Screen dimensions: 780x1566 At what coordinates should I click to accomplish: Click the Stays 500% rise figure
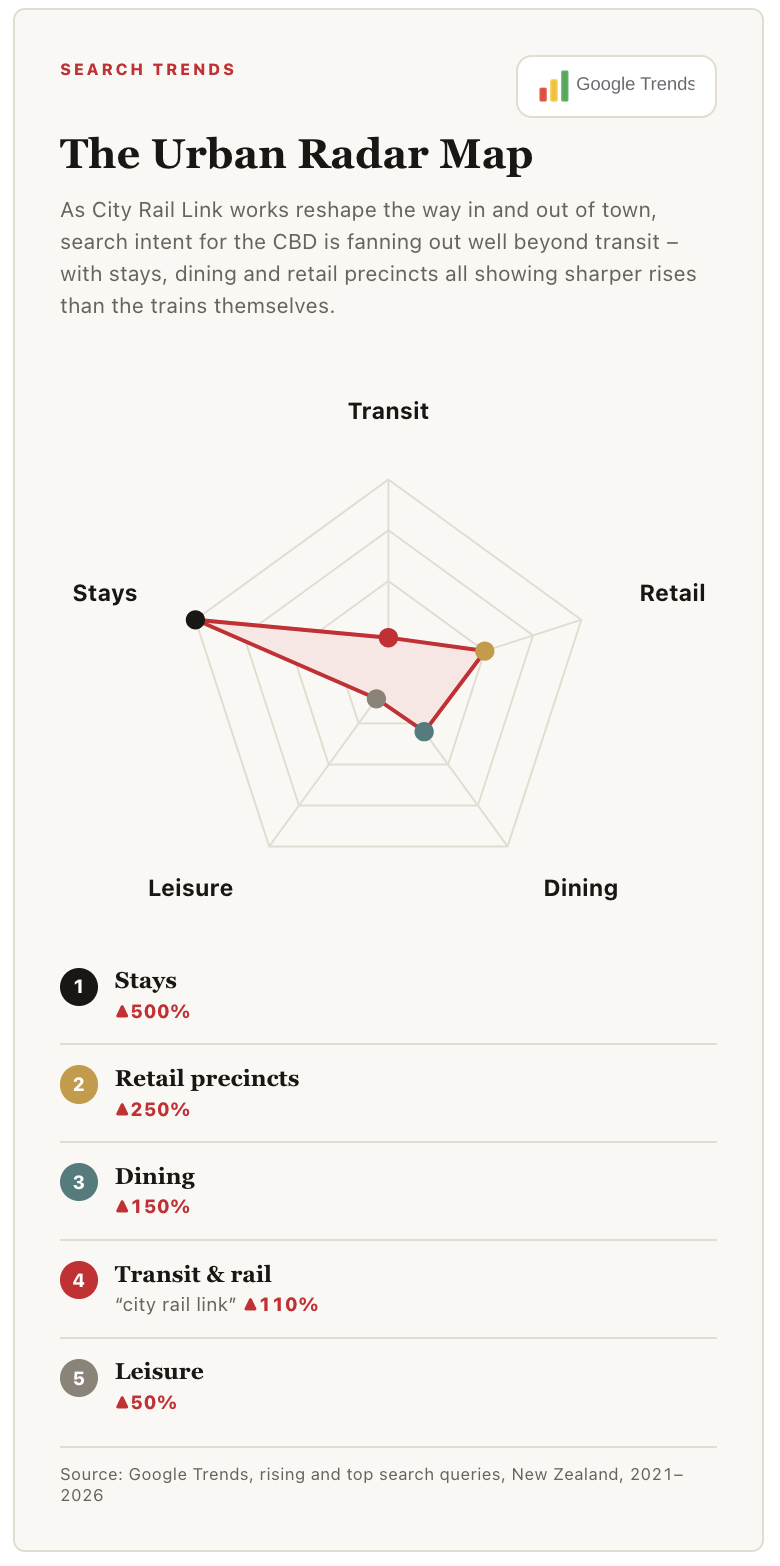coord(153,1011)
